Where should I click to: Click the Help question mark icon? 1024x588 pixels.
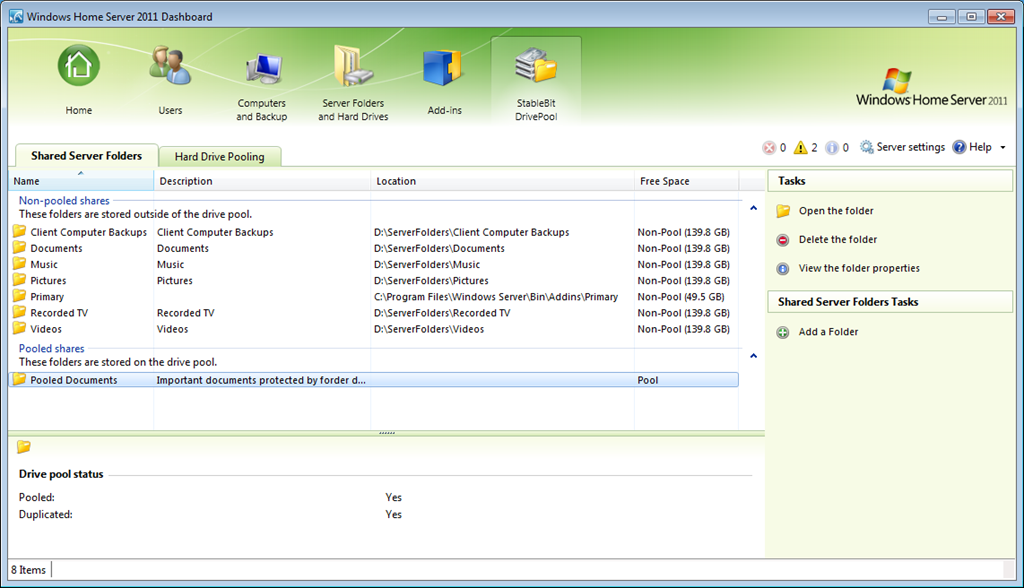click(x=959, y=147)
